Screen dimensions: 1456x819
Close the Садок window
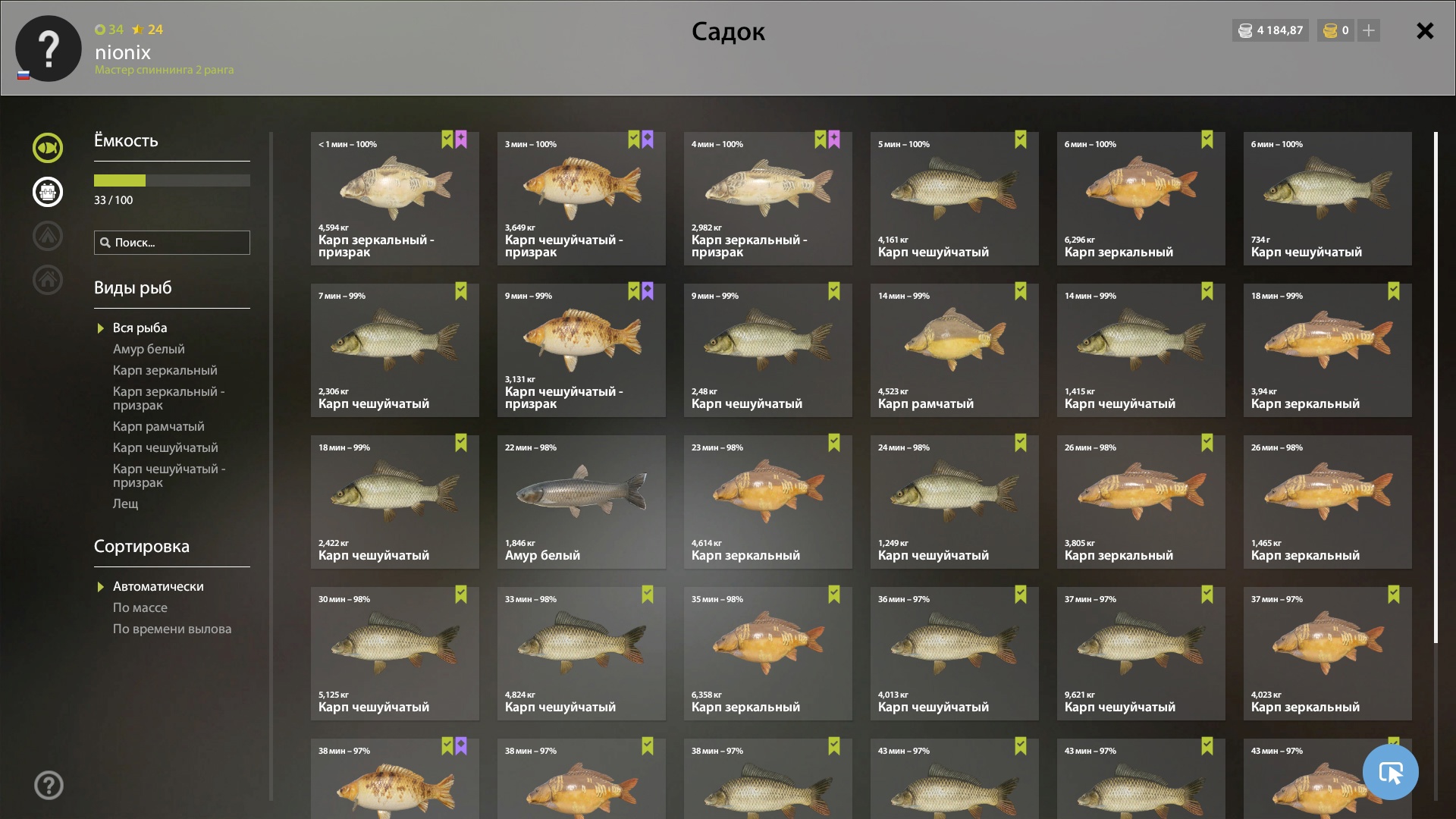pyautogui.click(x=1425, y=31)
